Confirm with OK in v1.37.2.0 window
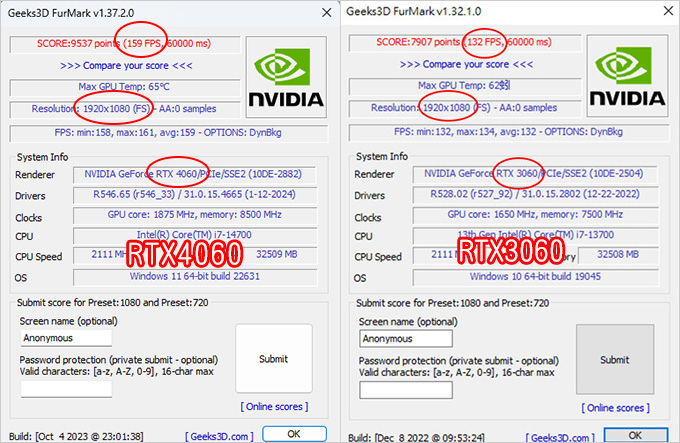 coord(294,434)
